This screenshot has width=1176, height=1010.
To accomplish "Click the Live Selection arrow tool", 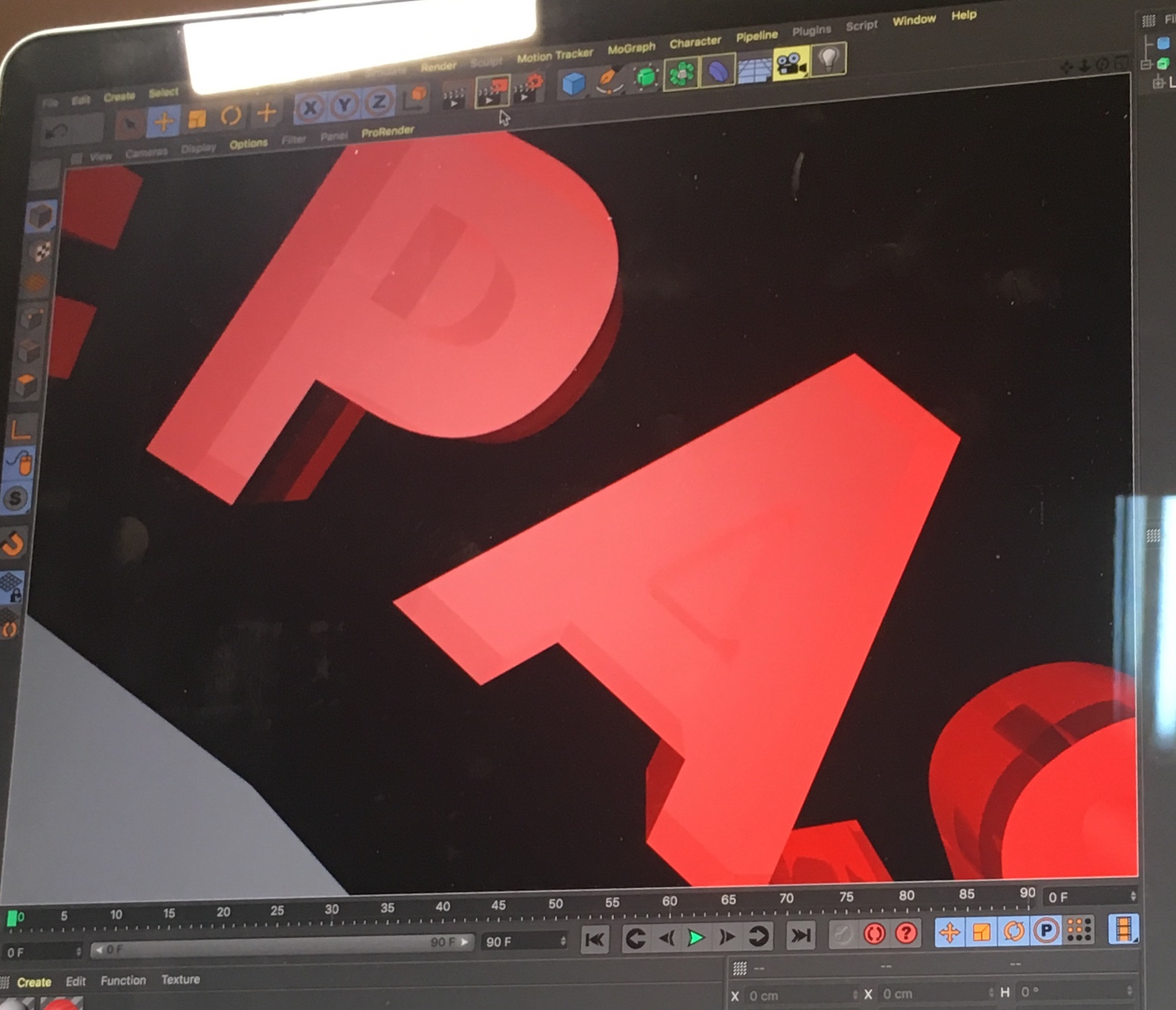I will (x=130, y=125).
